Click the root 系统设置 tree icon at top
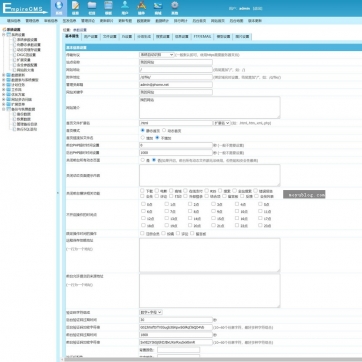 [x=4, y=30]
